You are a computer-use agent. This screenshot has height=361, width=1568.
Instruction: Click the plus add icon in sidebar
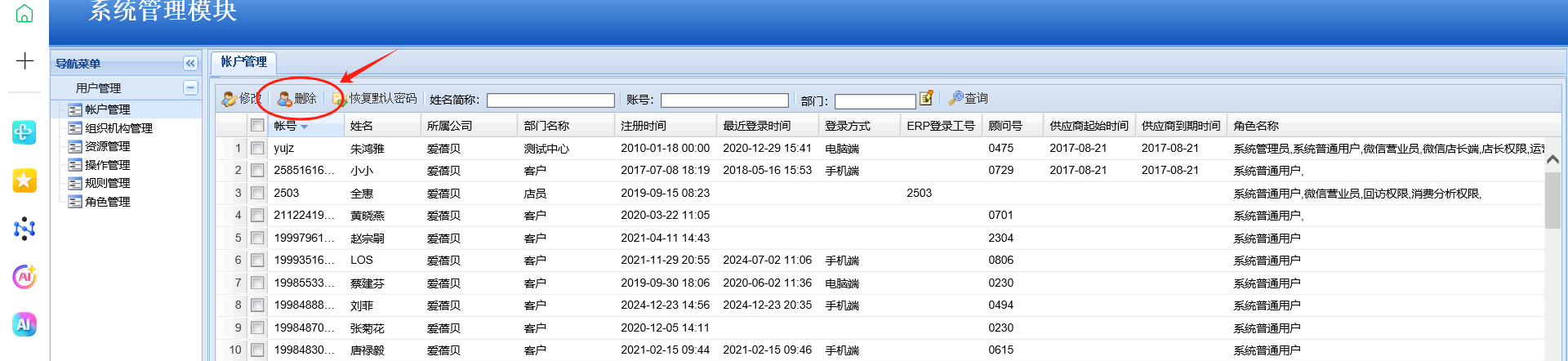tap(24, 60)
